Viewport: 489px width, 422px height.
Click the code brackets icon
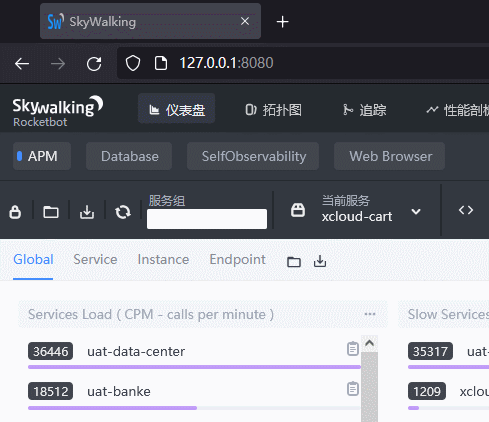pyautogui.click(x=466, y=210)
